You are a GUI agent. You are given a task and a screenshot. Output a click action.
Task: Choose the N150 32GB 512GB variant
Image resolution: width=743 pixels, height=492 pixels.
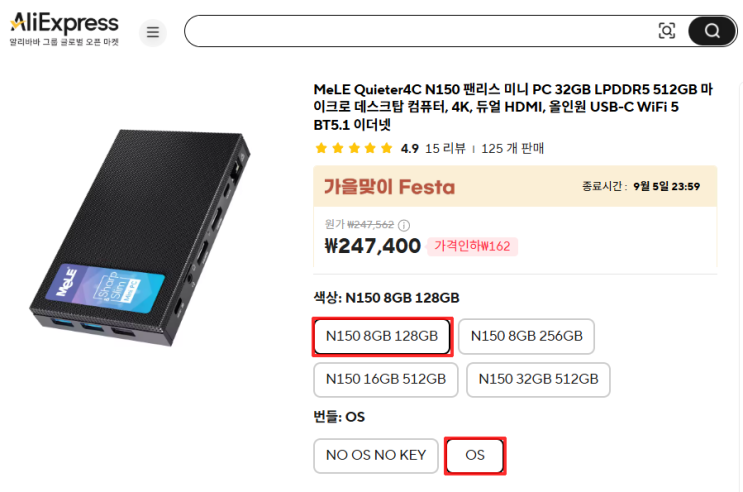coord(538,379)
